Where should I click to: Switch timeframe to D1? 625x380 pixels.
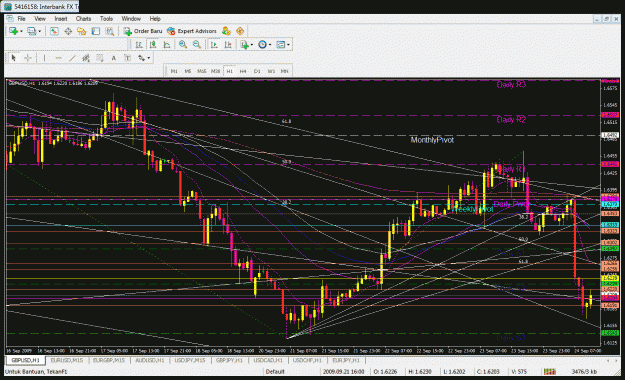[x=257, y=71]
